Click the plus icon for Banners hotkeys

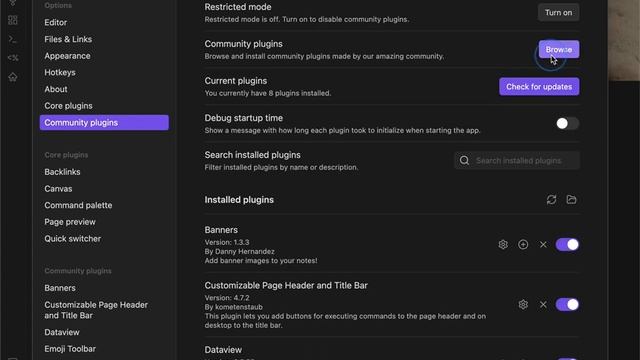pyautogui.click(x=523, y=244)
